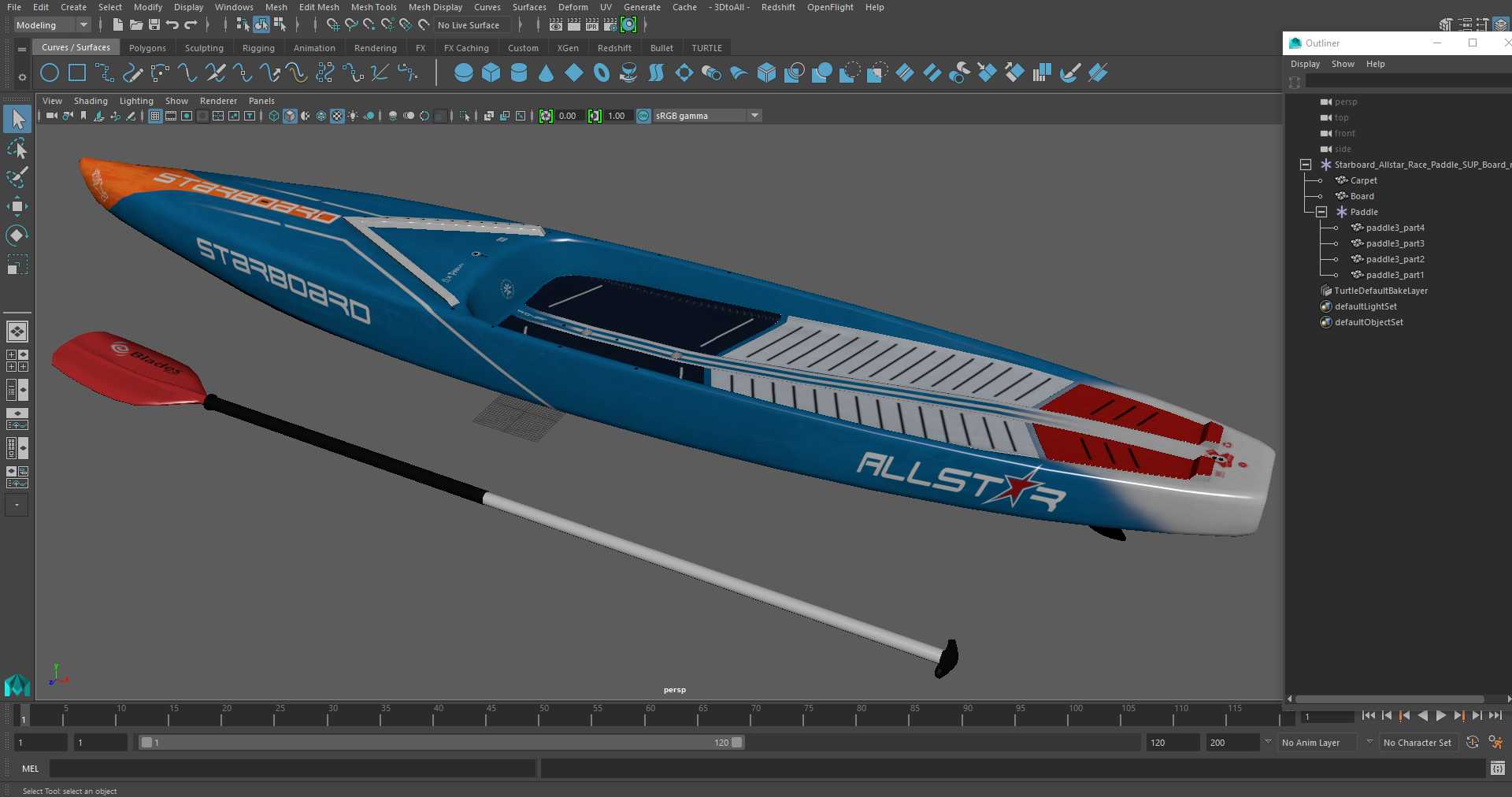The image size is (1512, 797).
Task: Activate the Scale tool in toolbox
Action: (x=17, y=264)
